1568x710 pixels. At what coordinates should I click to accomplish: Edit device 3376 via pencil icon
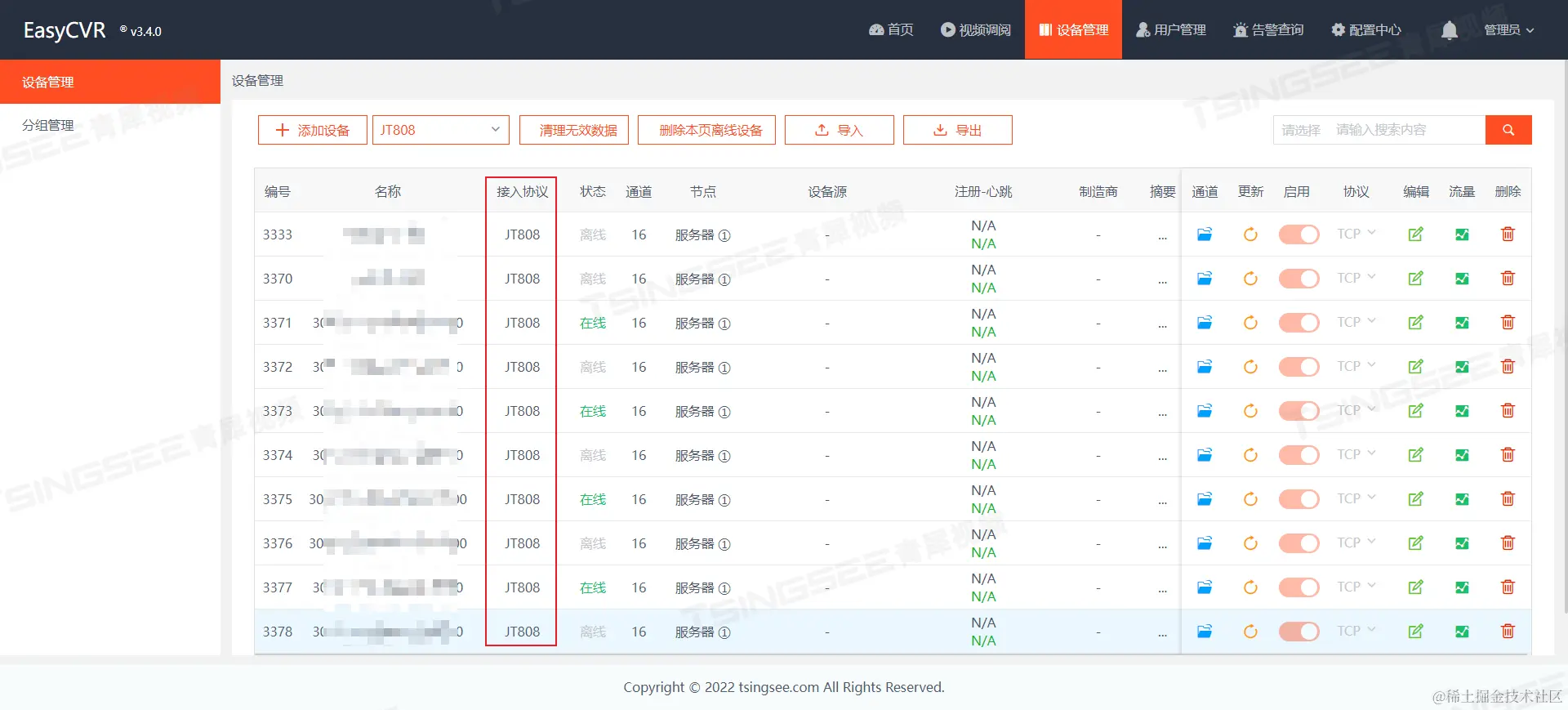tap(1416, 543)
